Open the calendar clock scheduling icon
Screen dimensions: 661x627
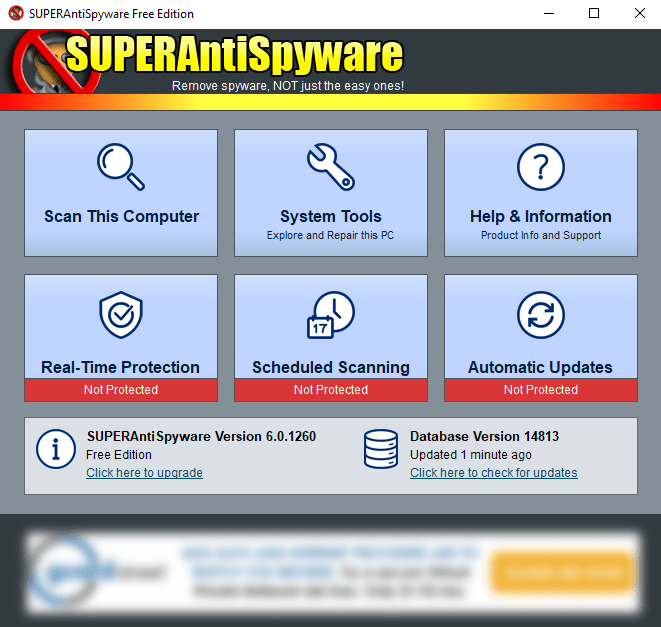point(331,315)
